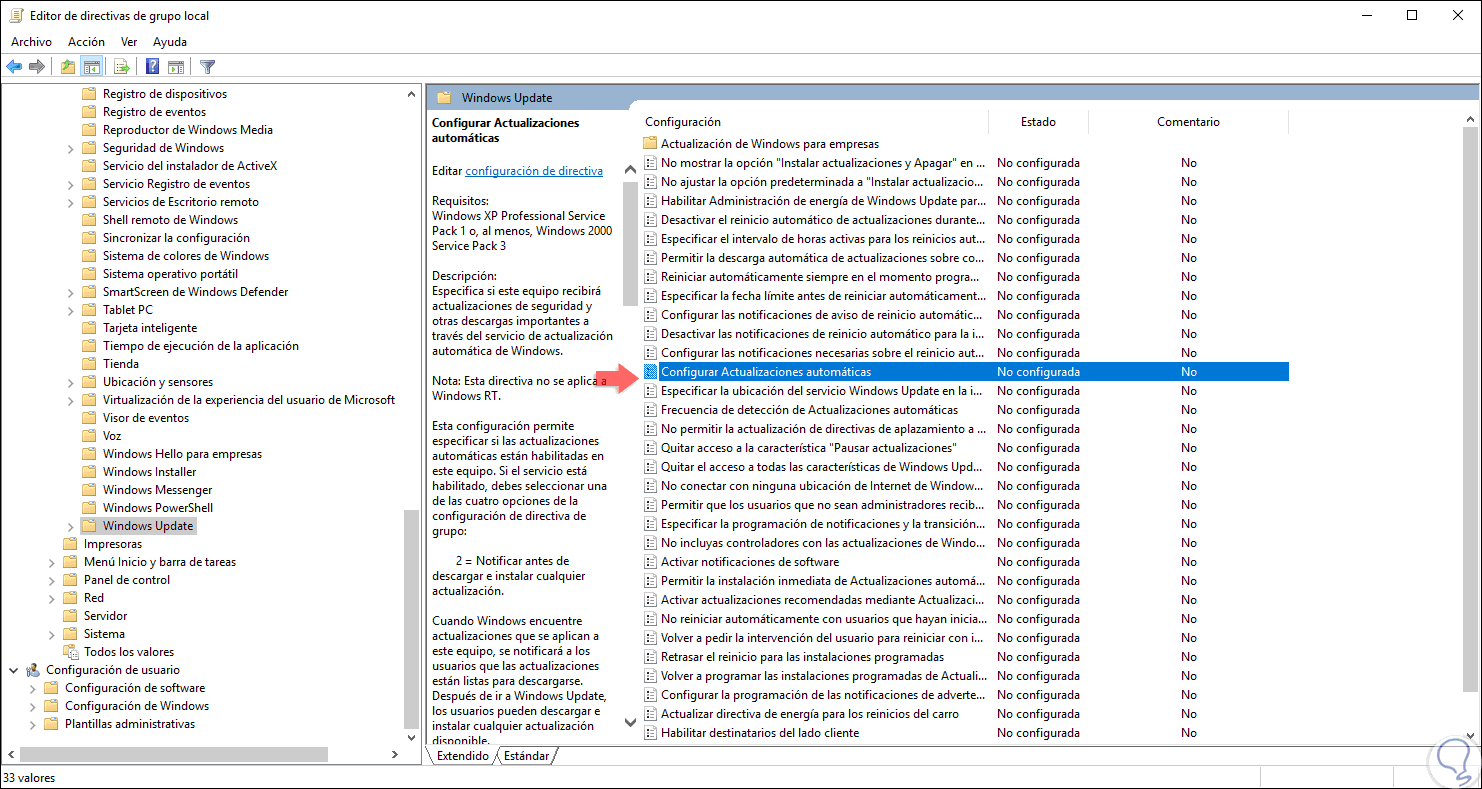
Task: Expand the Windows Update tree node
Action: [70, 526]
